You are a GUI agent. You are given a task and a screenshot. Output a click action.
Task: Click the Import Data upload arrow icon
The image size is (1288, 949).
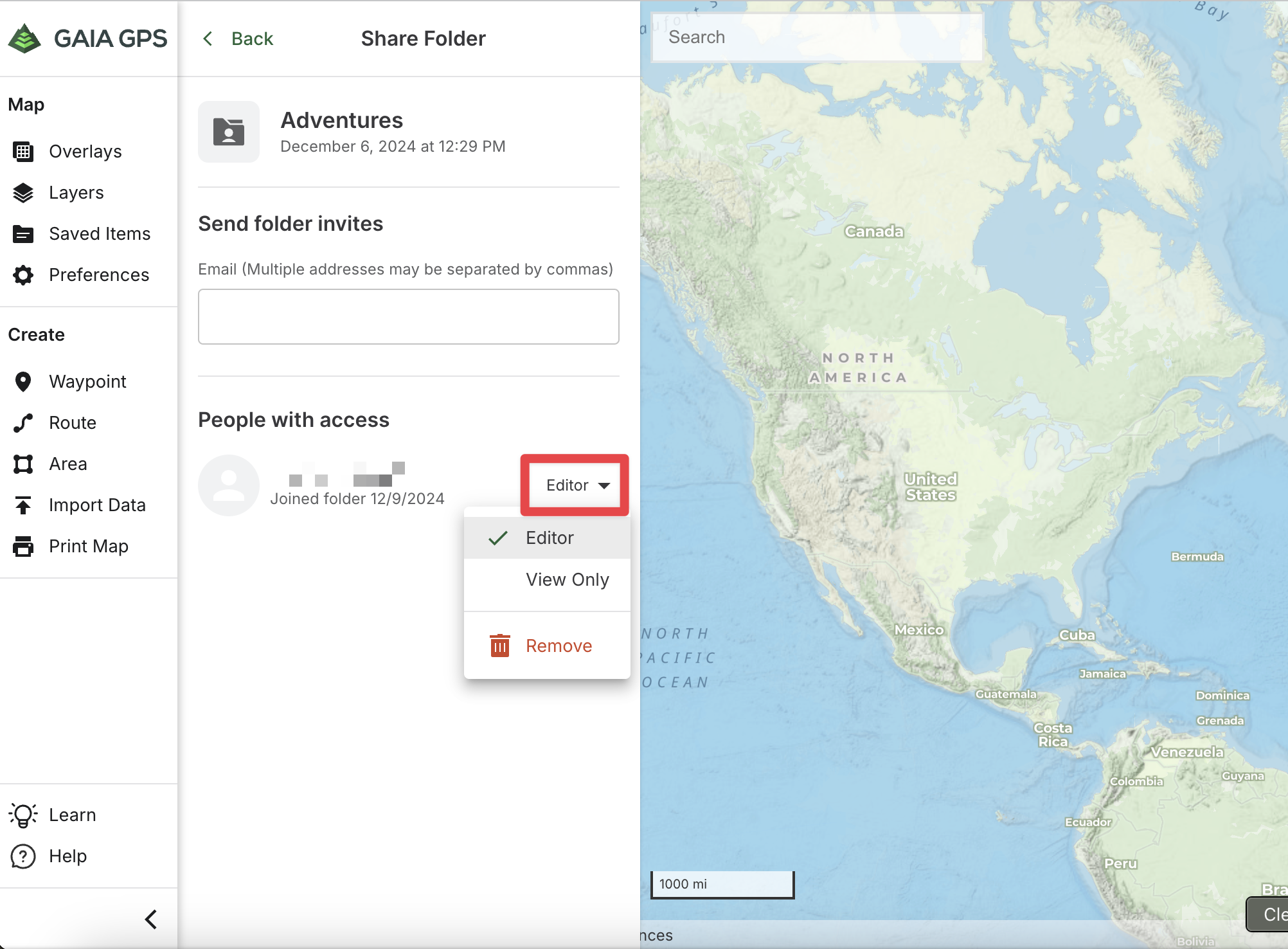coord(23,505)
